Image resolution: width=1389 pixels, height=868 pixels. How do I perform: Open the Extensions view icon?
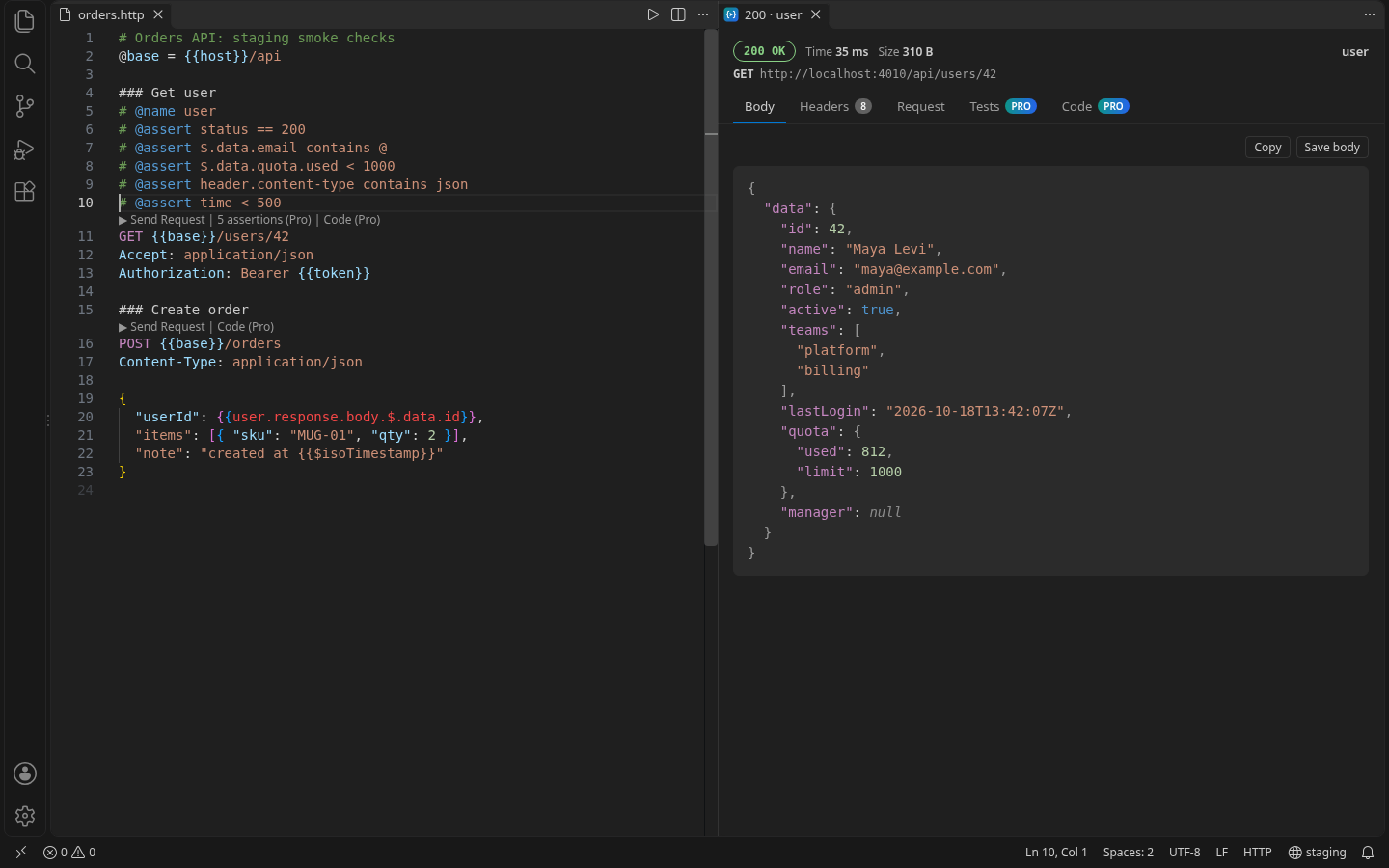point(25,191)
